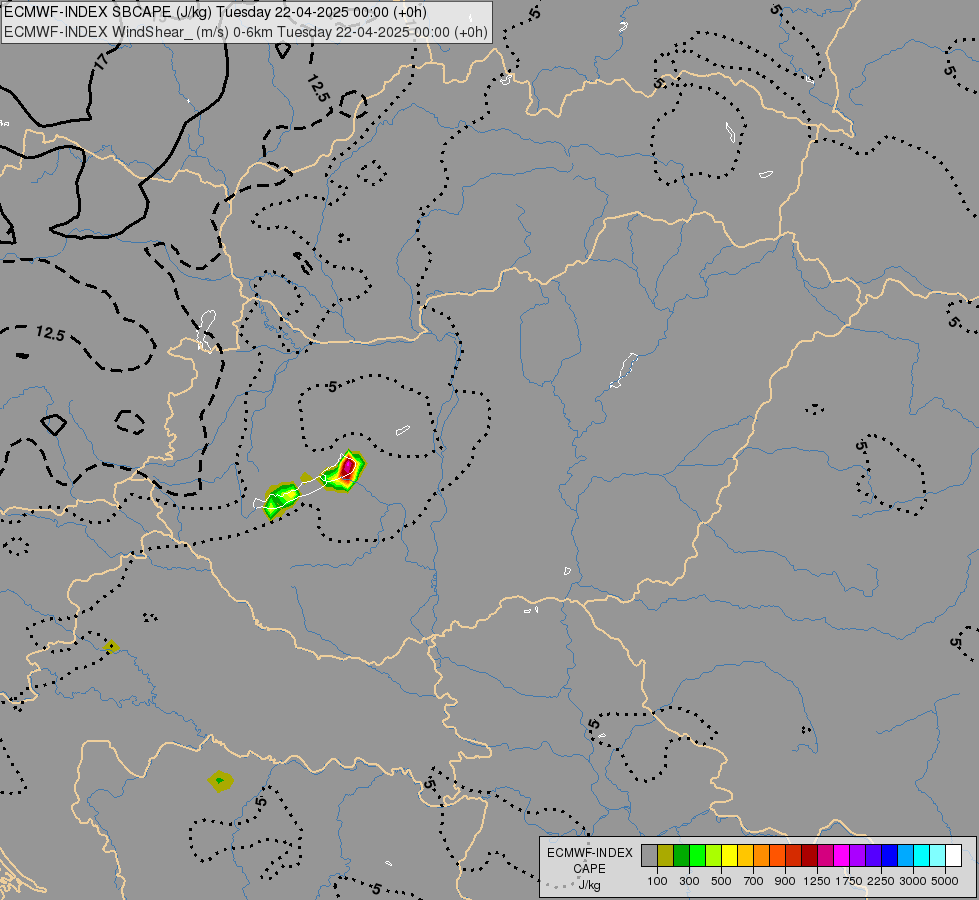The height and width of the screenshot is (900, 979).
Task: Click the '3000' legend value
Action: (x=913, y=881)
